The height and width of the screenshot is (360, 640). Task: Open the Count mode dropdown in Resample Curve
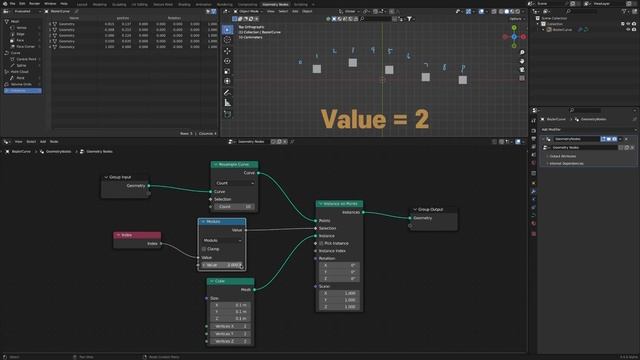point(235,183)
